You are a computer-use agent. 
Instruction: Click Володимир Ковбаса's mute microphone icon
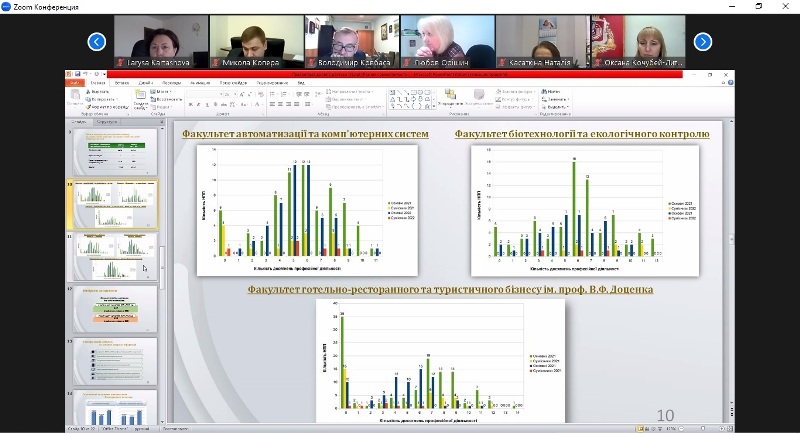(x=311, y=63)
